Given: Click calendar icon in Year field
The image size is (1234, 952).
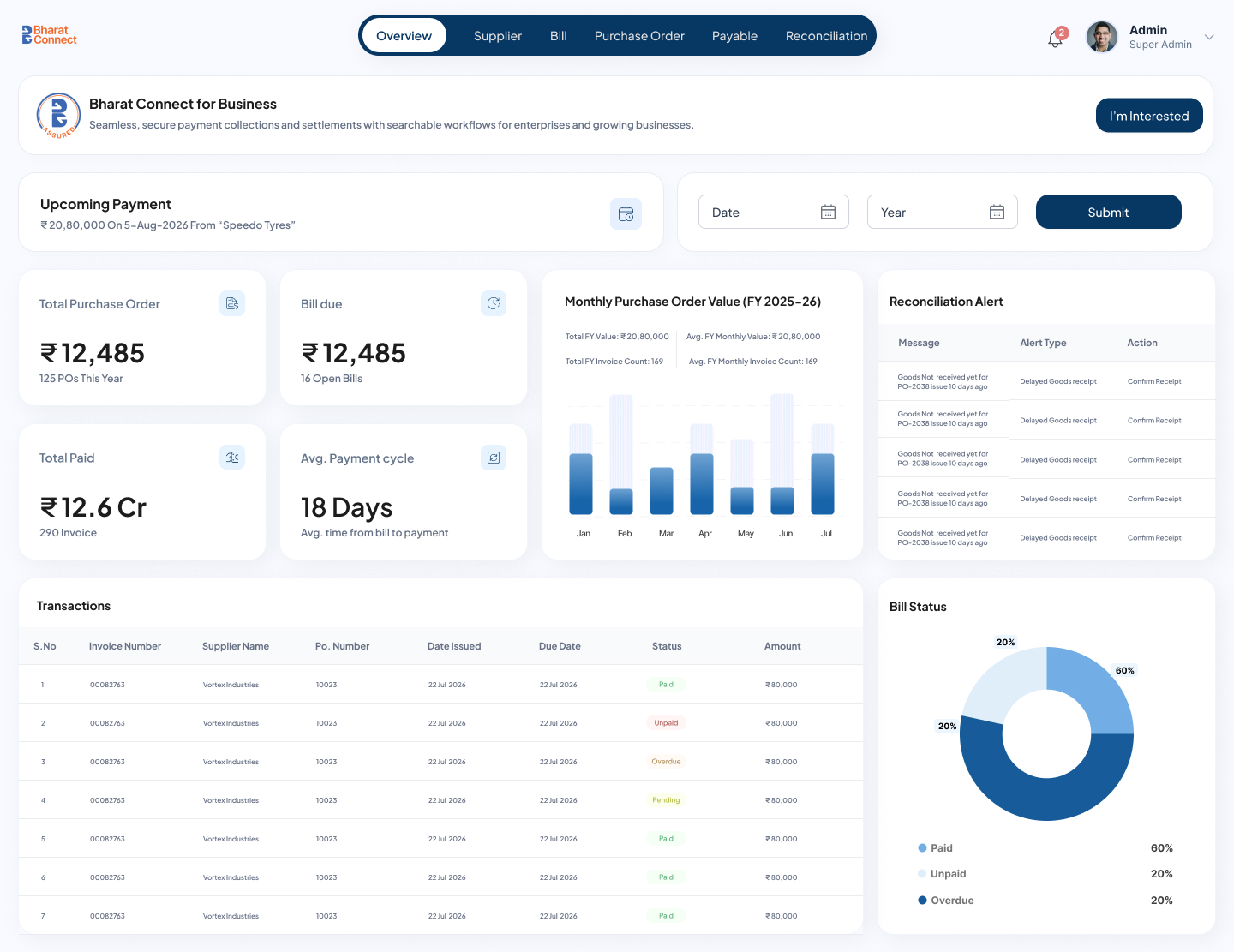Looking at the screenshot, I should [x=997, y=212].
